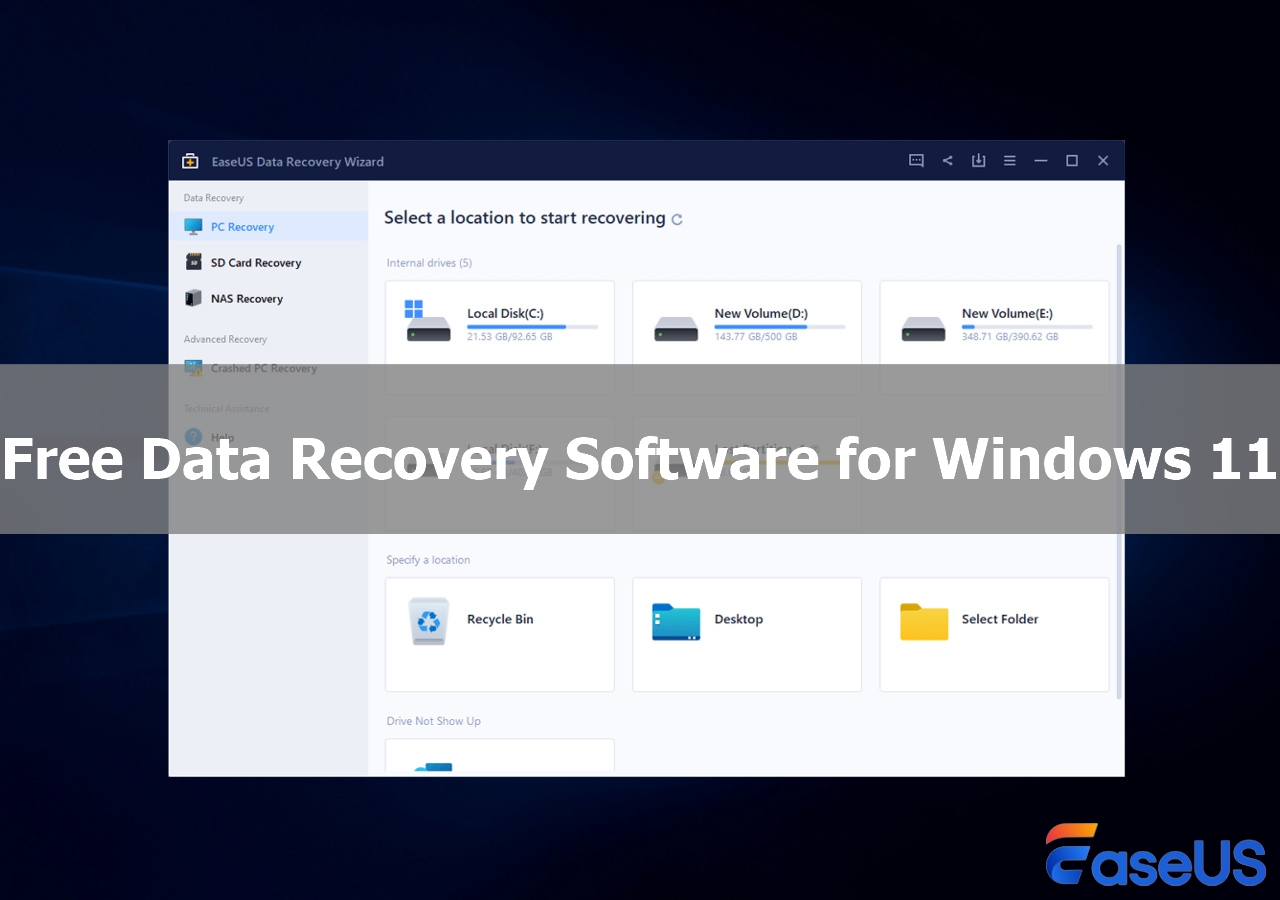Click the 'Recycle Bin' label

point(500,620)
